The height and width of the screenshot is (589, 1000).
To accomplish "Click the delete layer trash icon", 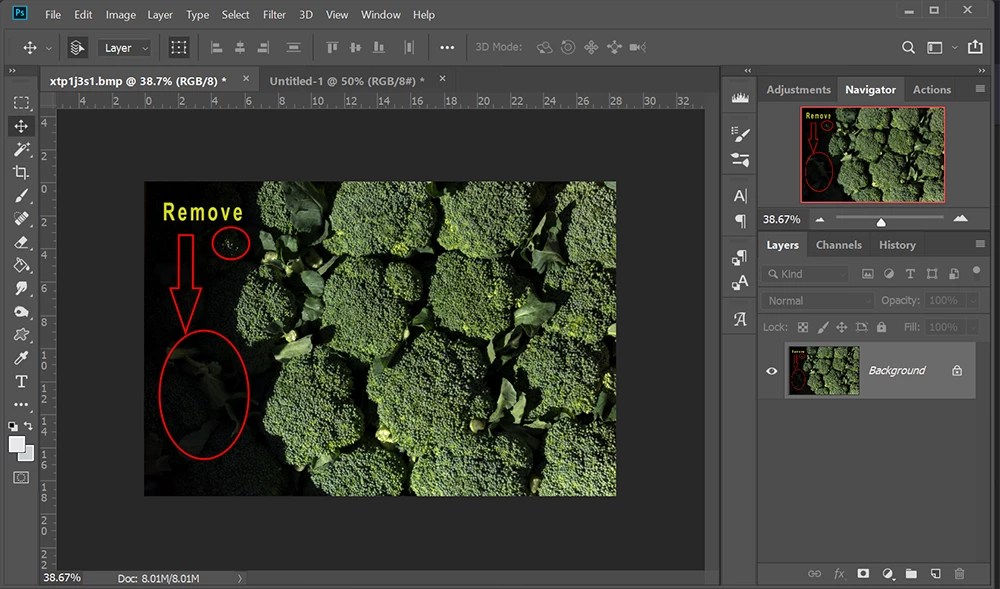I will pyautogui.click(x=960, y=574).
